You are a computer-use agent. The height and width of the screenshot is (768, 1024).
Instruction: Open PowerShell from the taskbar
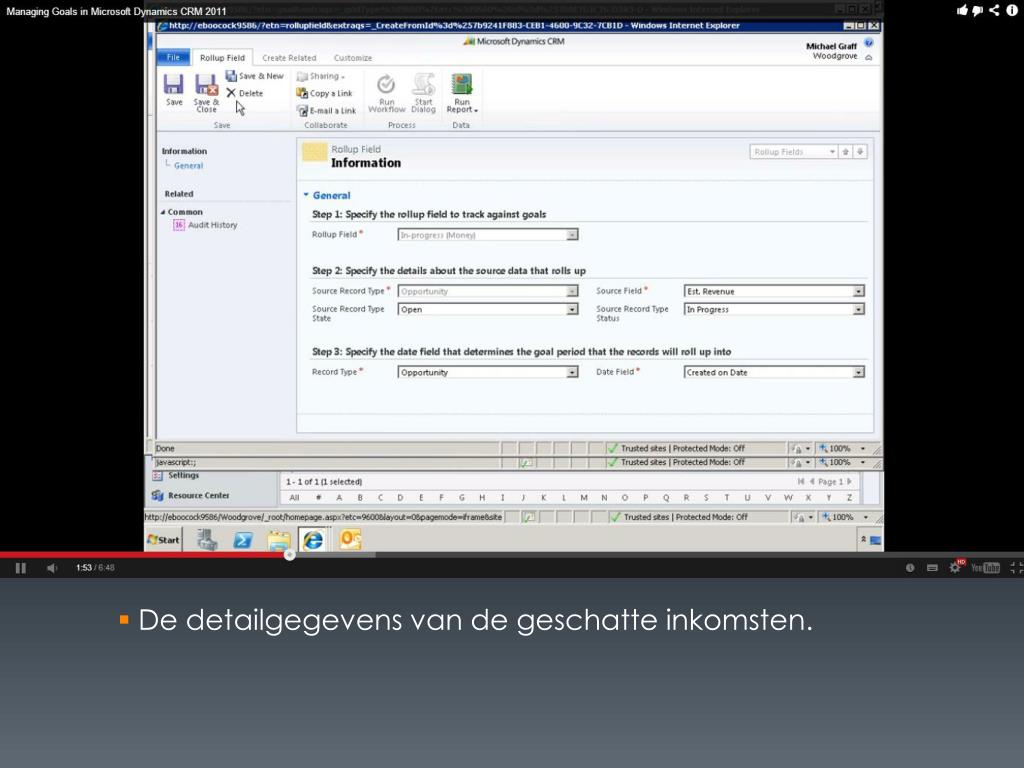pos(243,540)
